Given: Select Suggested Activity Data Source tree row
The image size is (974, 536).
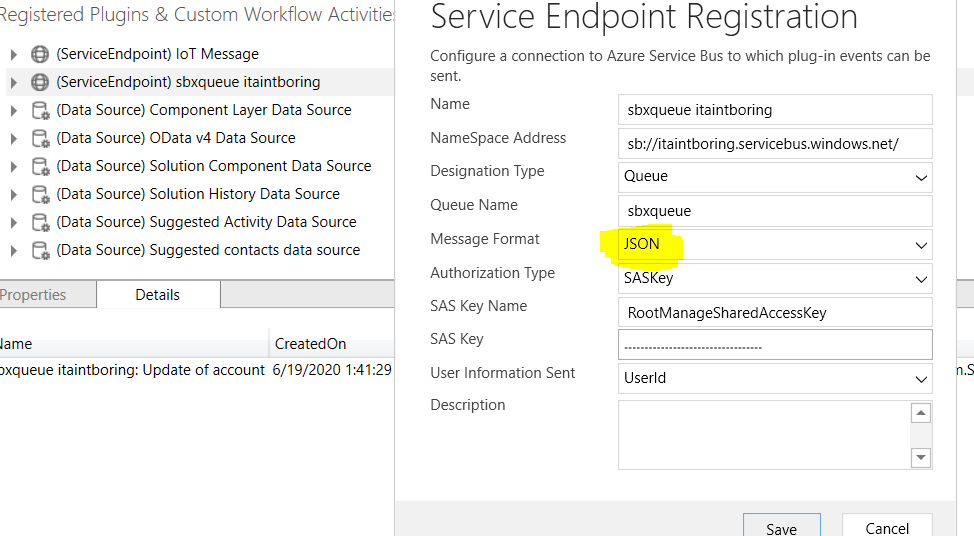Looking at the screenshot, I should [200, 222].
